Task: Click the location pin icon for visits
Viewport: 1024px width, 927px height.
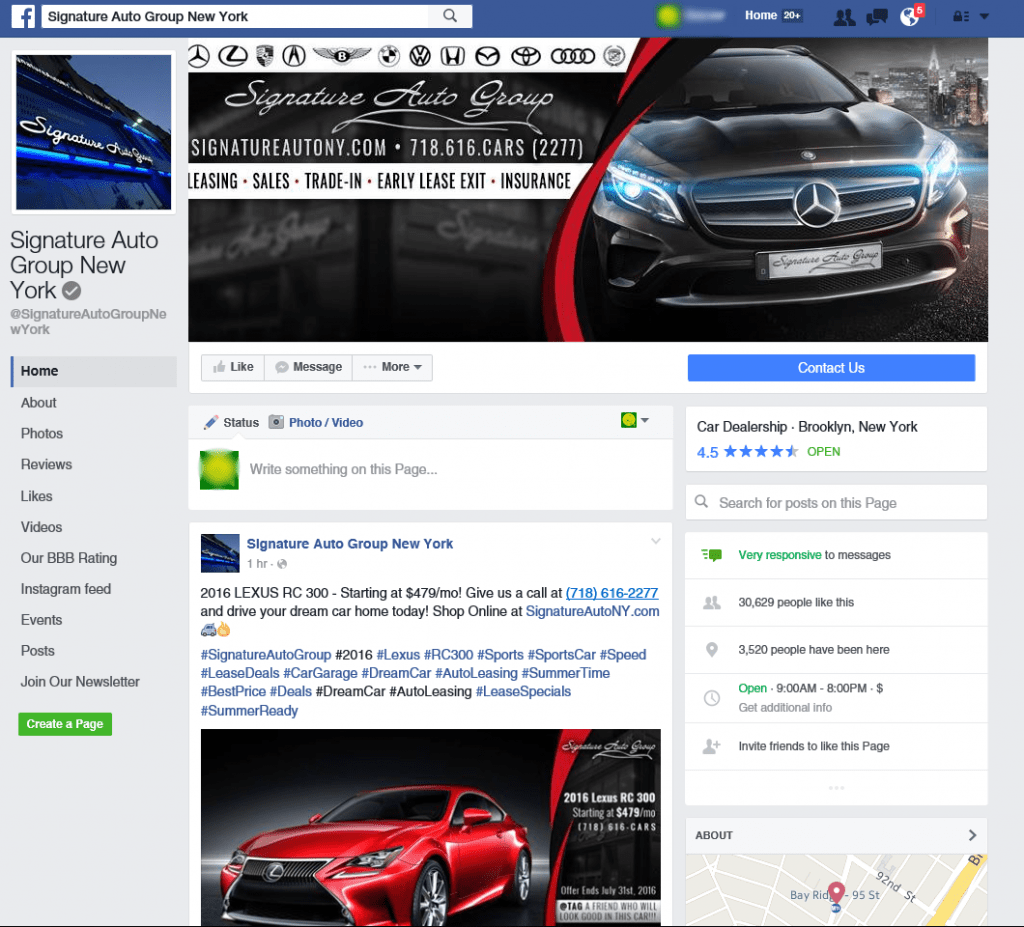Action: coord(712,649)
